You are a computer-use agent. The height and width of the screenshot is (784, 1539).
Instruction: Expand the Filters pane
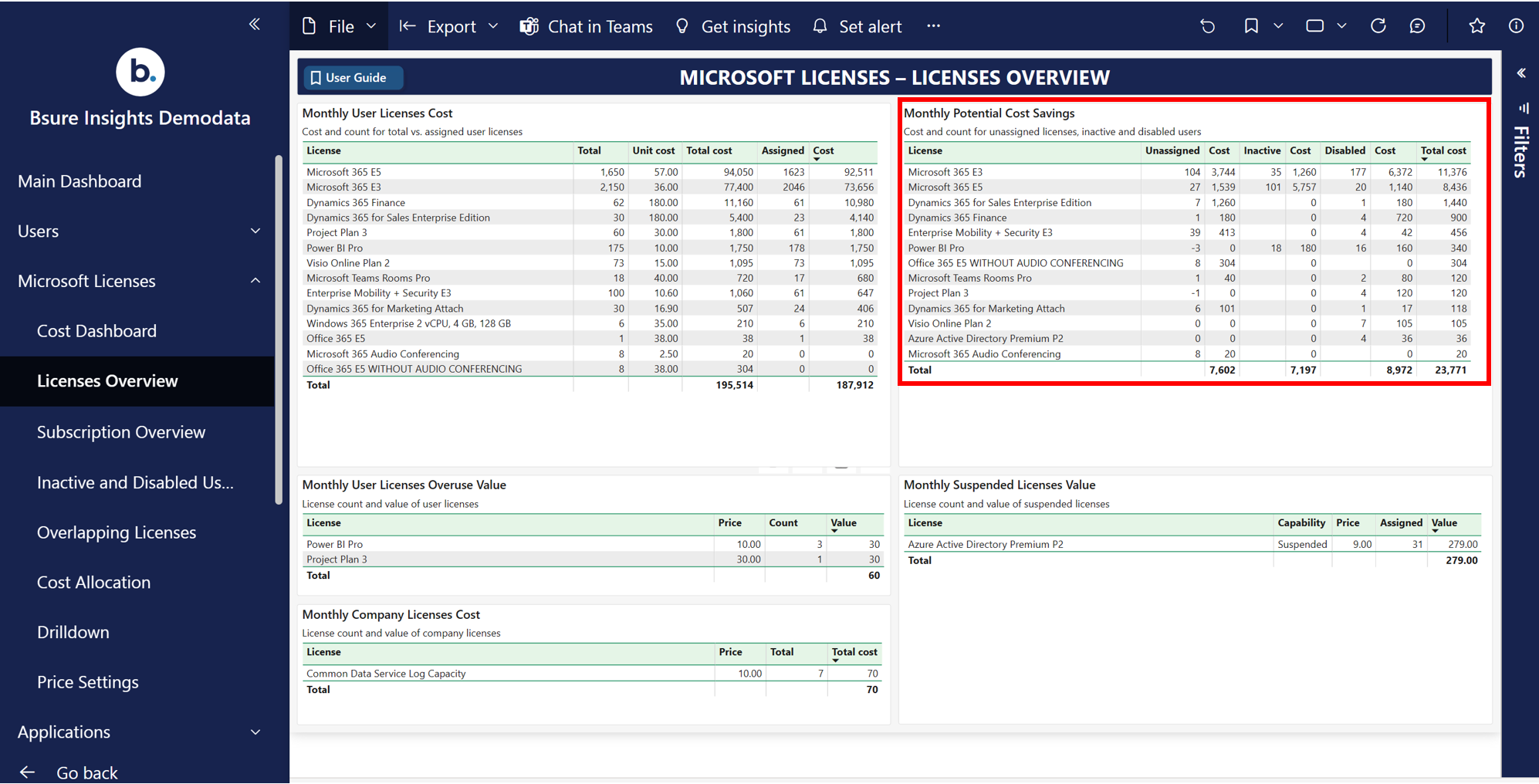[1521, 73]
